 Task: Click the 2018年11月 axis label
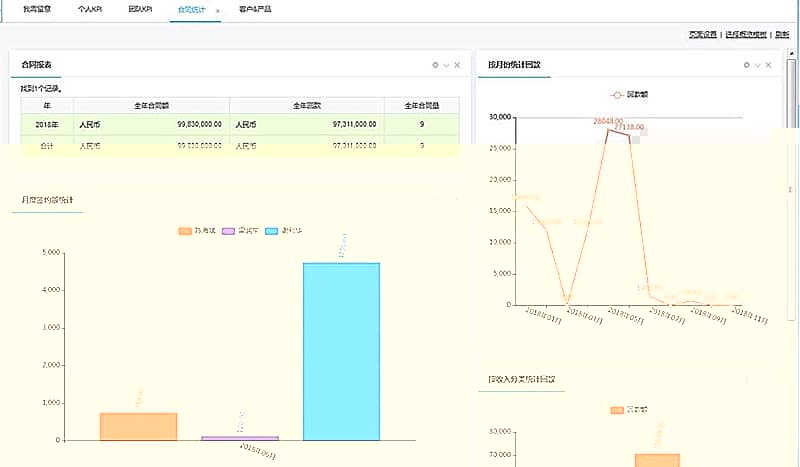click(749, 315)
